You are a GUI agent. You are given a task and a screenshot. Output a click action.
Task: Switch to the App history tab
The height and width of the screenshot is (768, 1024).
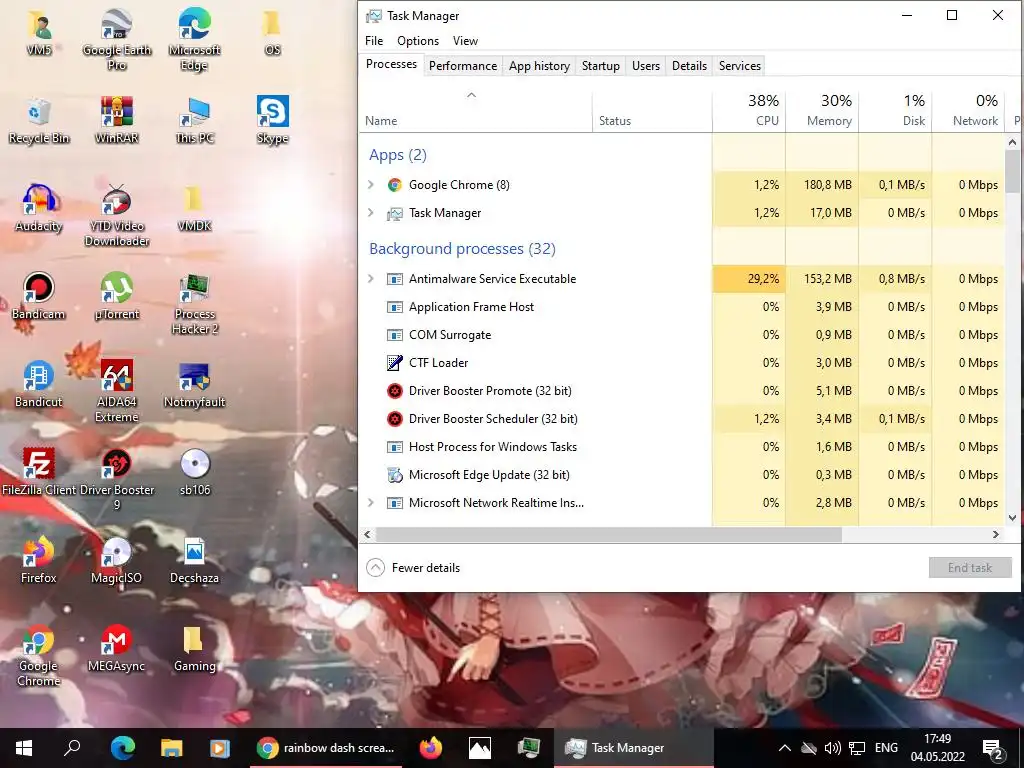click(x=539, y=66)
